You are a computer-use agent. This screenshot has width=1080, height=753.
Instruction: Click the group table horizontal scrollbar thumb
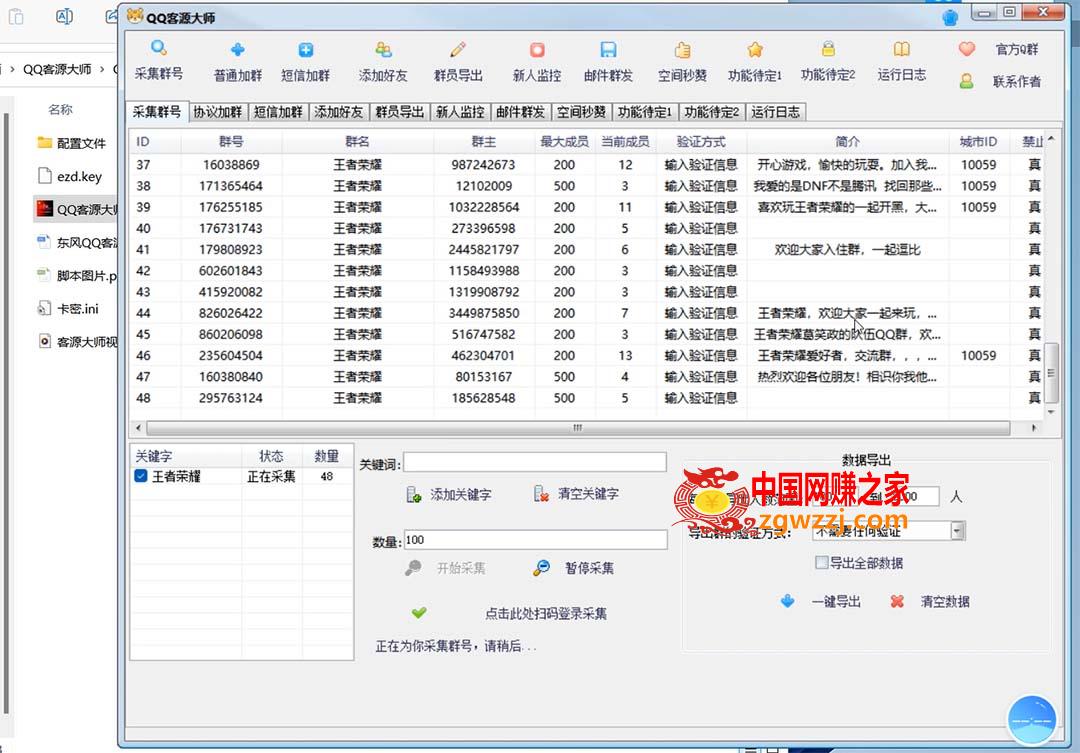578,428
